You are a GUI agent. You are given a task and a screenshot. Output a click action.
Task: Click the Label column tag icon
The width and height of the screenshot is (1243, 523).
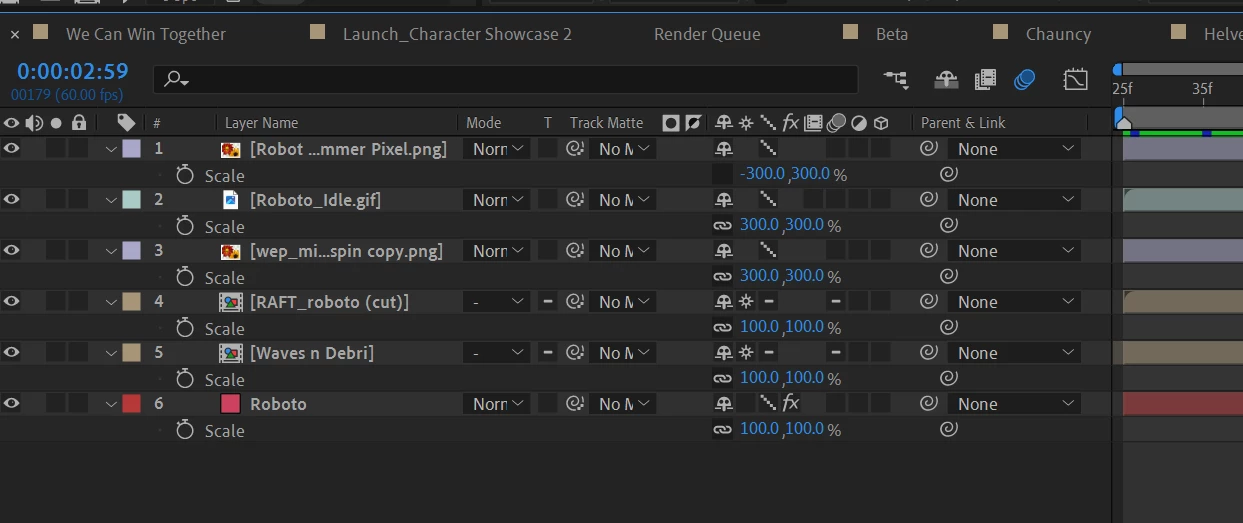point(126,122)
